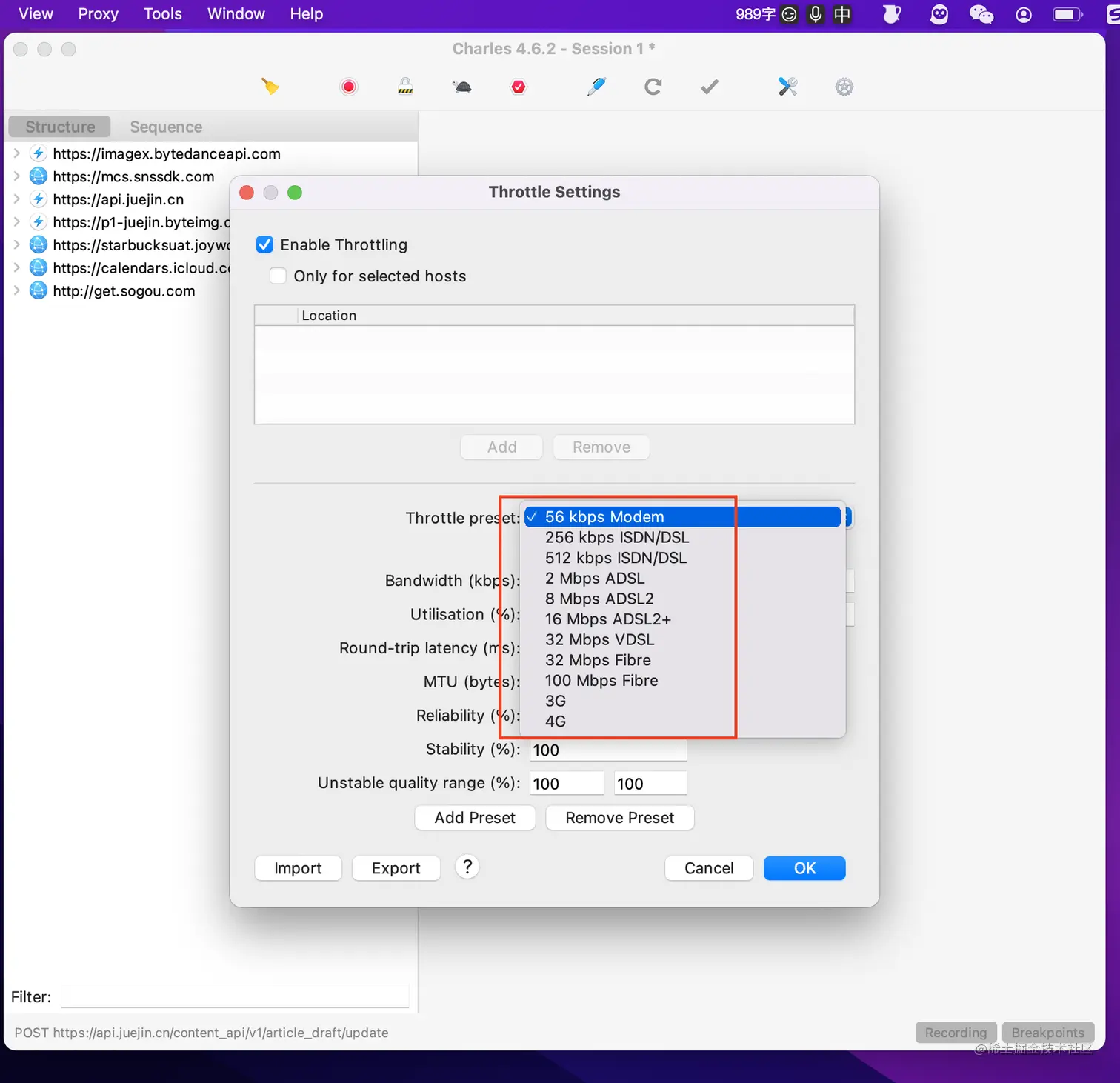Open the Help menu
Screen dimensions: 1120x1083
click(307, 14)
